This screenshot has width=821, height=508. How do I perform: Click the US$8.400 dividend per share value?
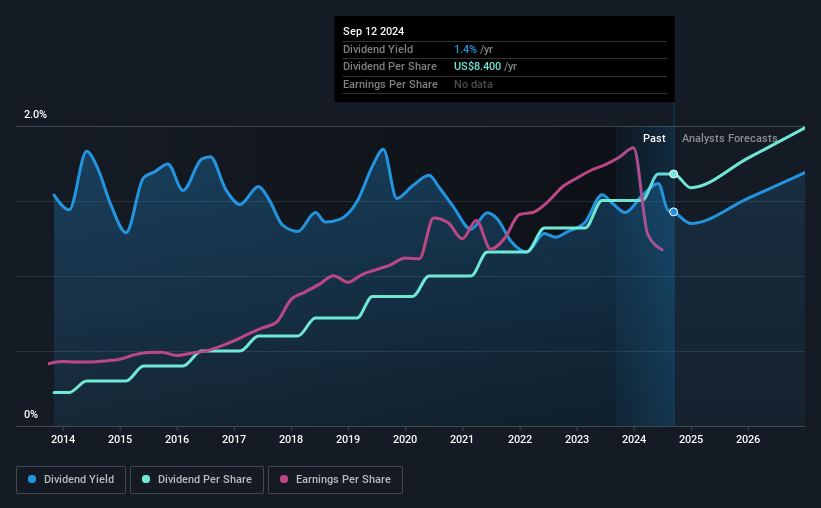[x=478, y=67]
